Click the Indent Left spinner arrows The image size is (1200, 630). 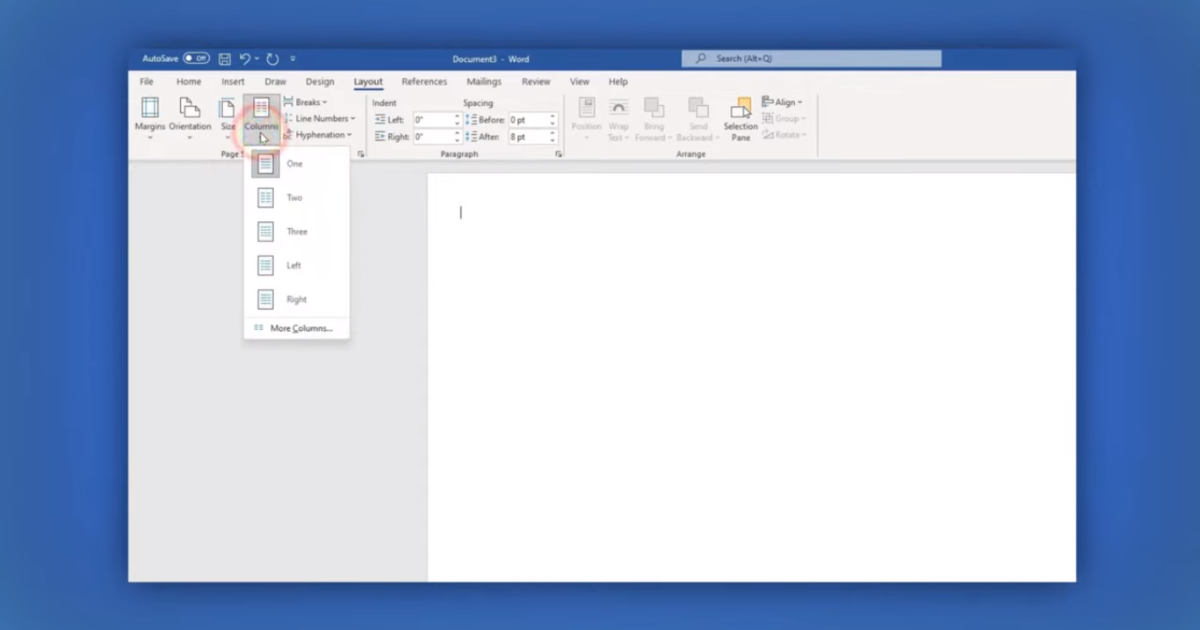click(457, 120)
